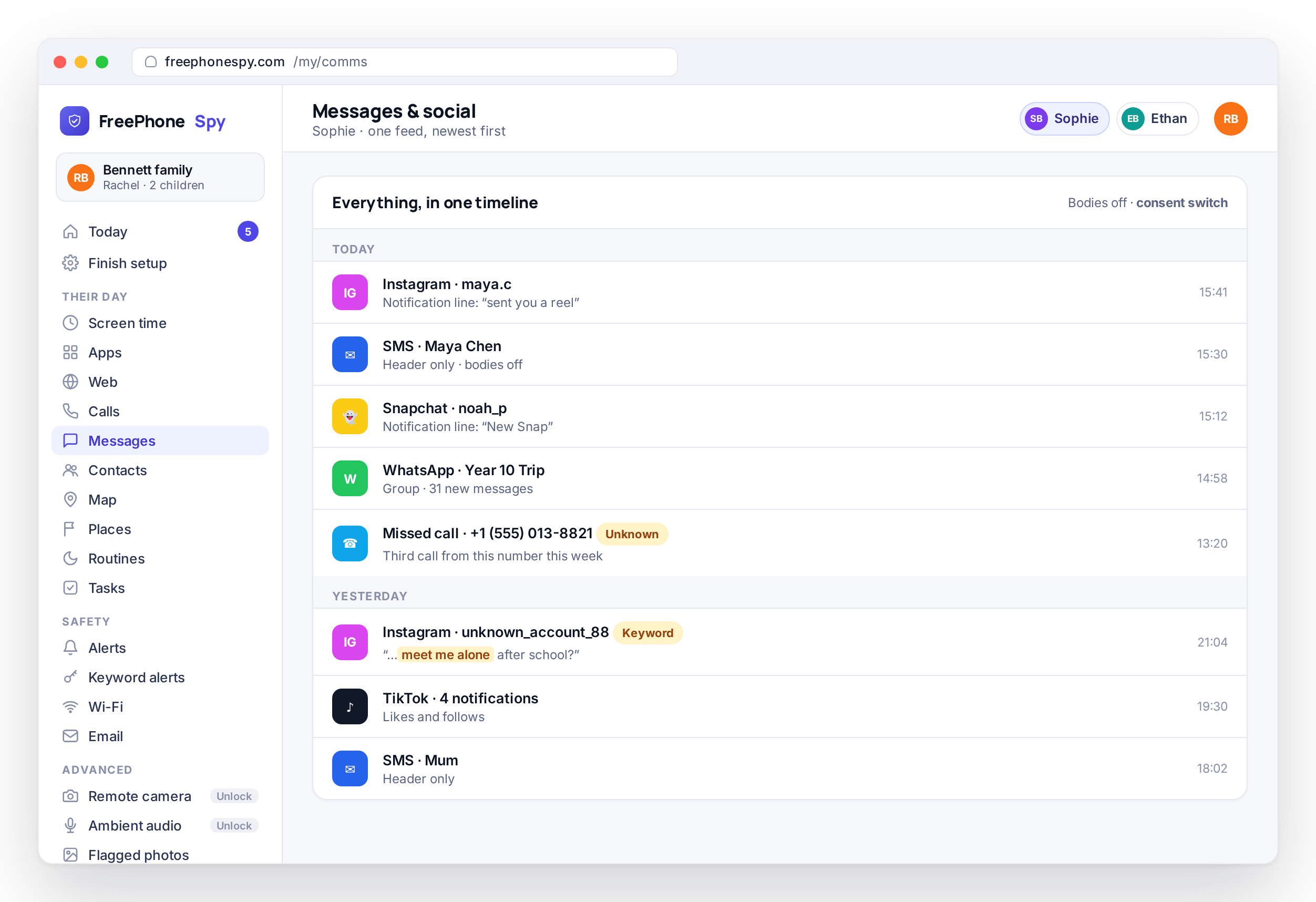The image size is (1316, 902).
Task: Go to the Today menu item
Action: pyautogui.click(x=160, y=232)
